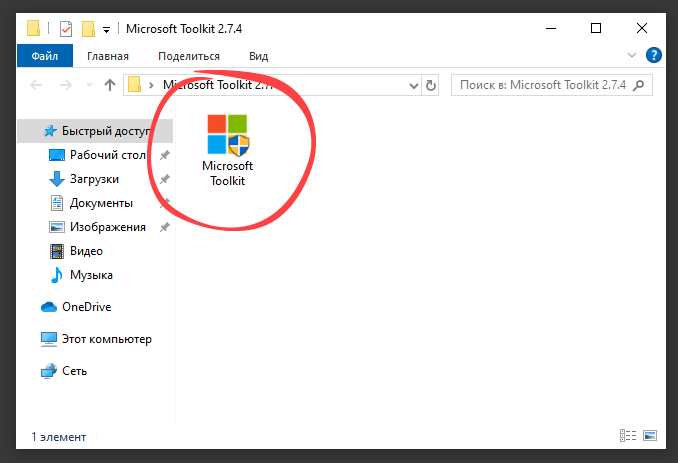
Task: Select Загрузки in the navigation pane
Action: [94, 179]
